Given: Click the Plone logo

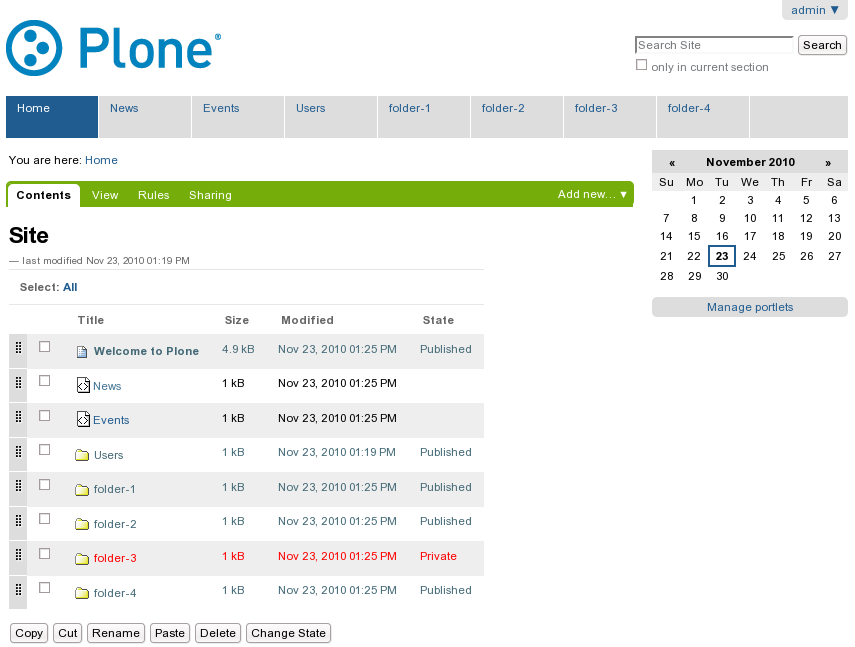Looking at the screenshot, I should click(x=113, y=48).
